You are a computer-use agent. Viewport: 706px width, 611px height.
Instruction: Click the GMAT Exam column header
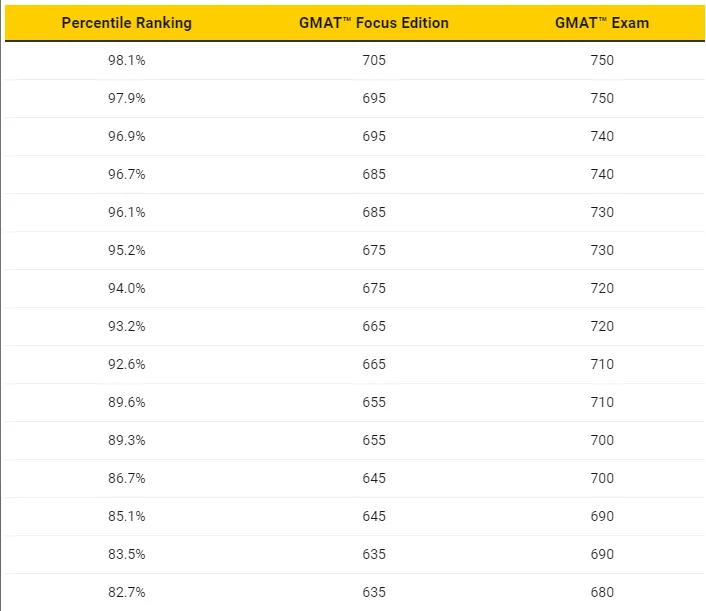(x=602, y=23)
